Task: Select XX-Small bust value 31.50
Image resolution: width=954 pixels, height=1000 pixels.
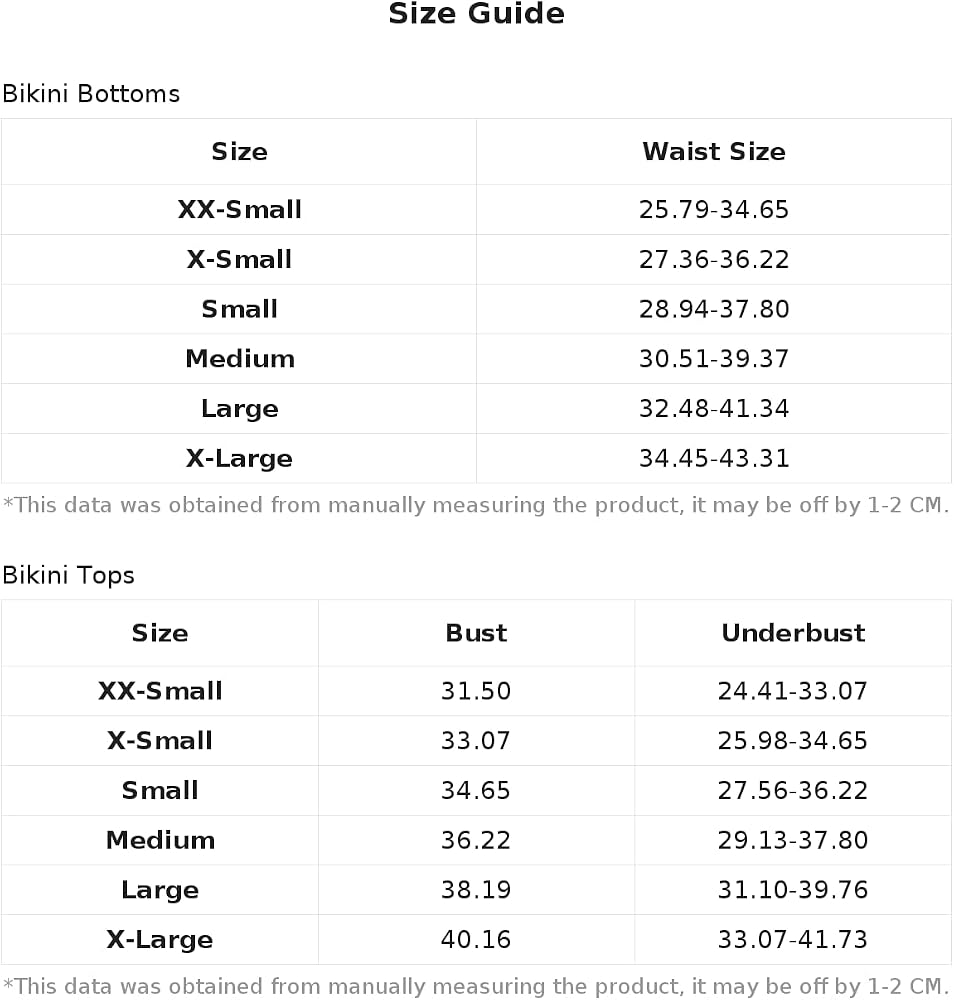Action: 476,691
